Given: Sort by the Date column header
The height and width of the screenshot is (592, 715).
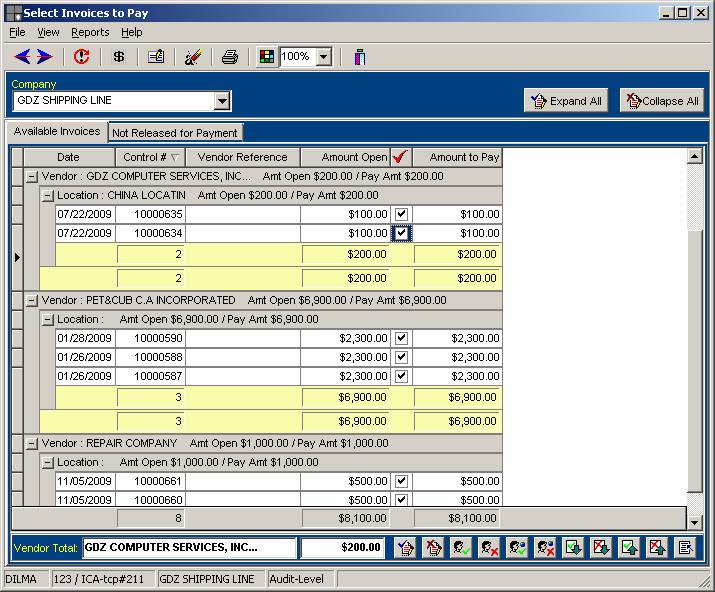Looking at the screenshot, I should point(68,157).
